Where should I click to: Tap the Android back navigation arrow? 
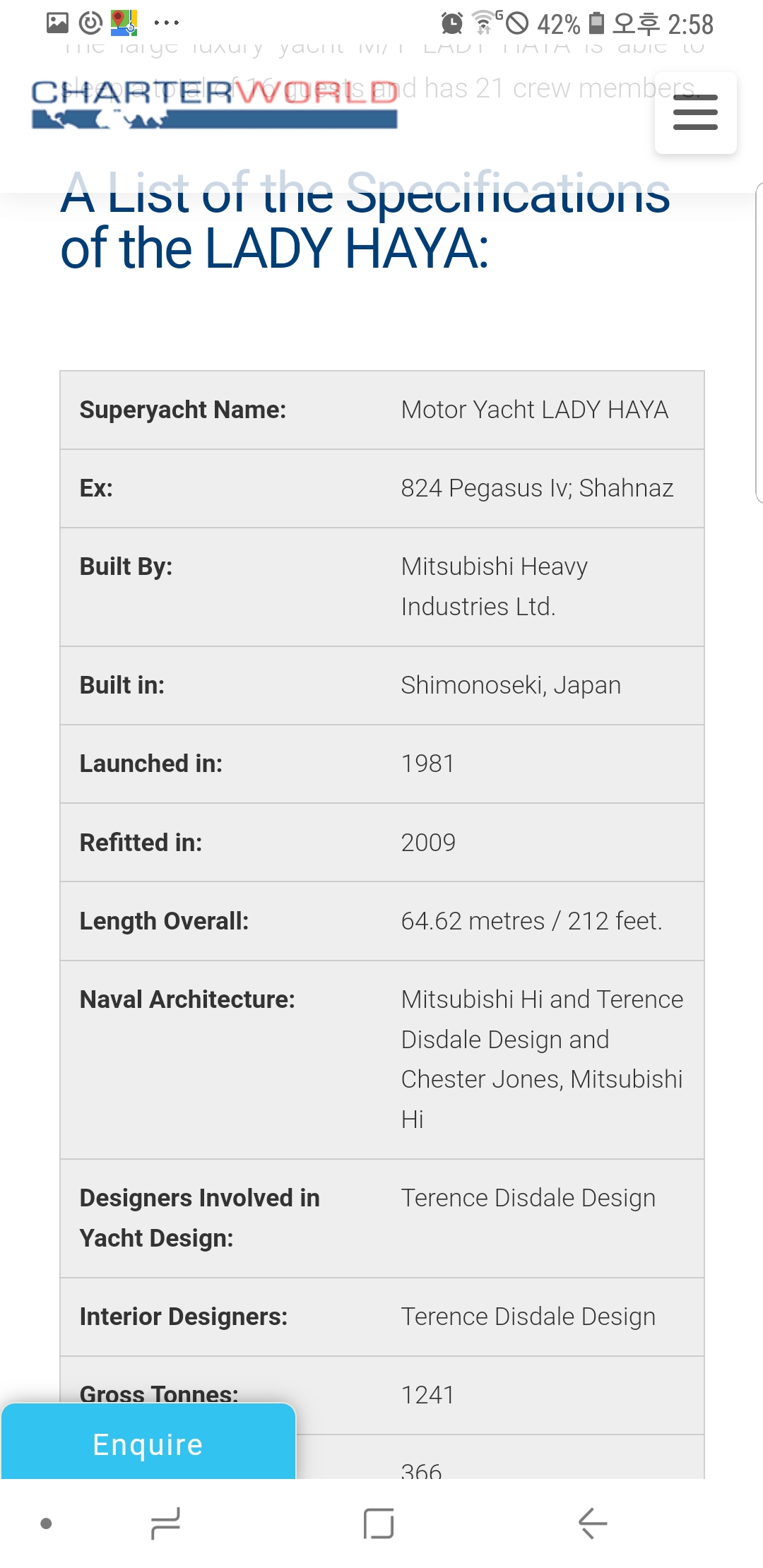(592, 1523)
